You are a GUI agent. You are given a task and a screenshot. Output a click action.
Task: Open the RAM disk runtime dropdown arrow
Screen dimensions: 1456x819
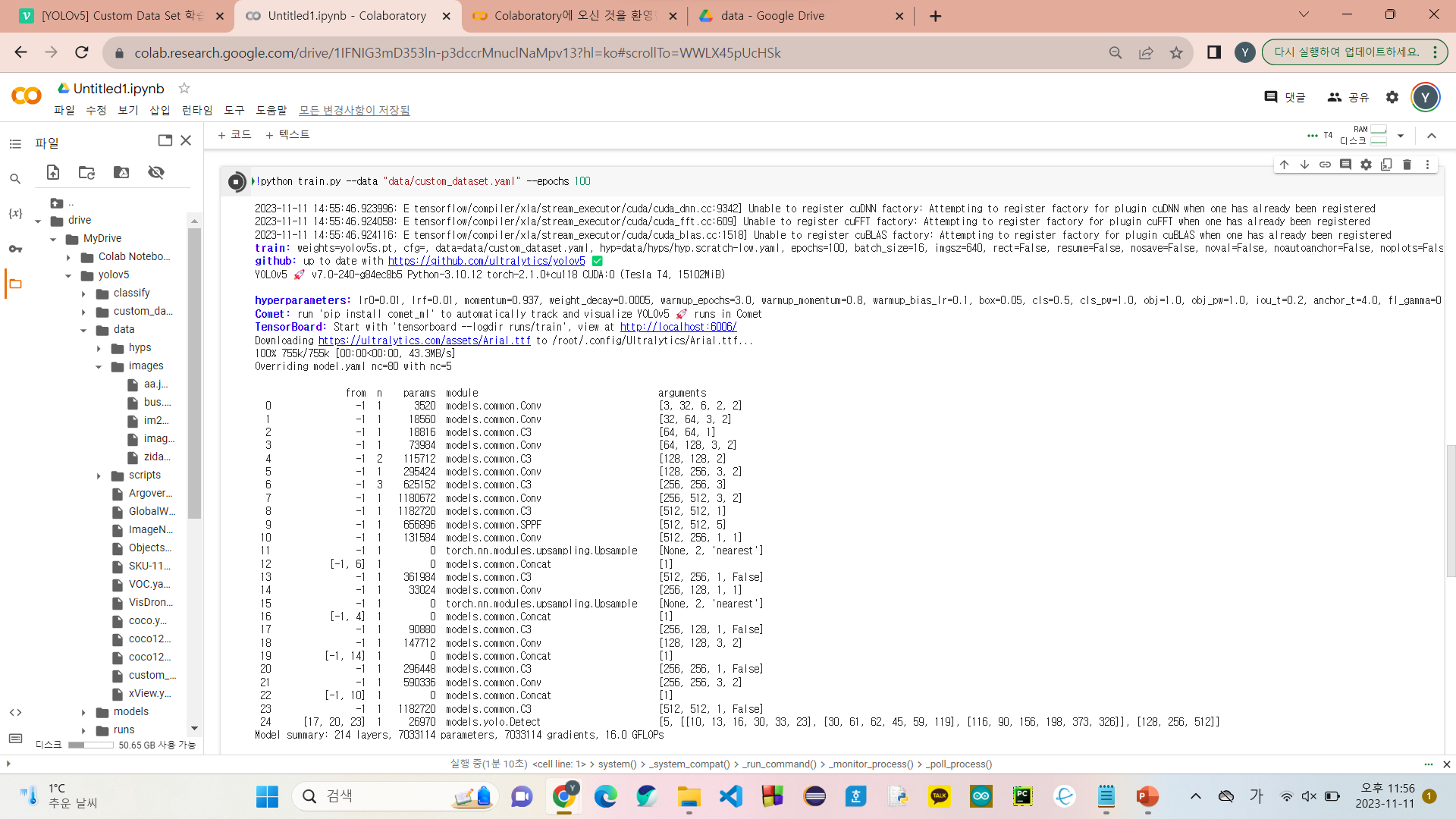(x=1401, y=136)
